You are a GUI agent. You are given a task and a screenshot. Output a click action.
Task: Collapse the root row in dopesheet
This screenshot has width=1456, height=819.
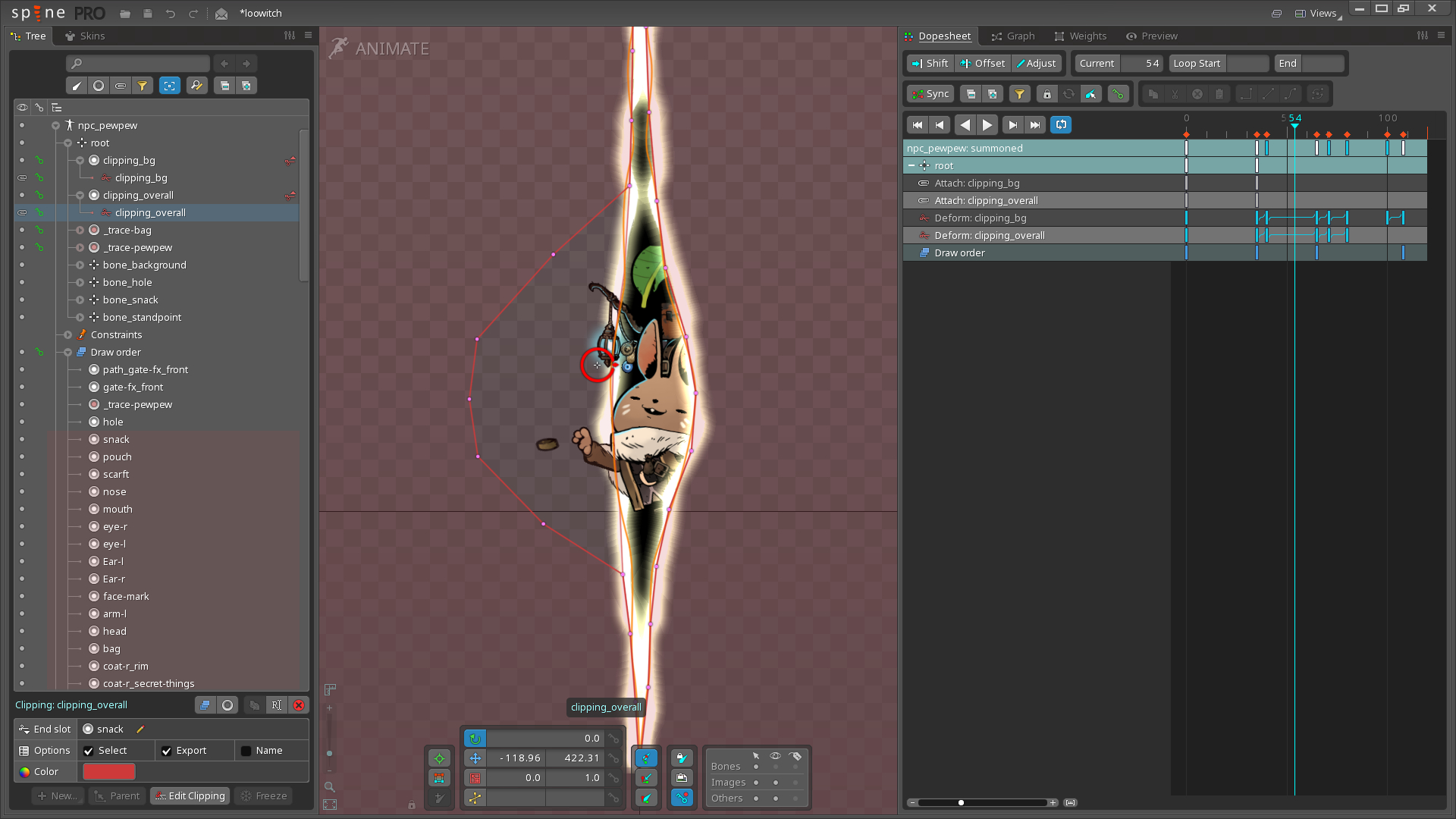coord(912,166)
